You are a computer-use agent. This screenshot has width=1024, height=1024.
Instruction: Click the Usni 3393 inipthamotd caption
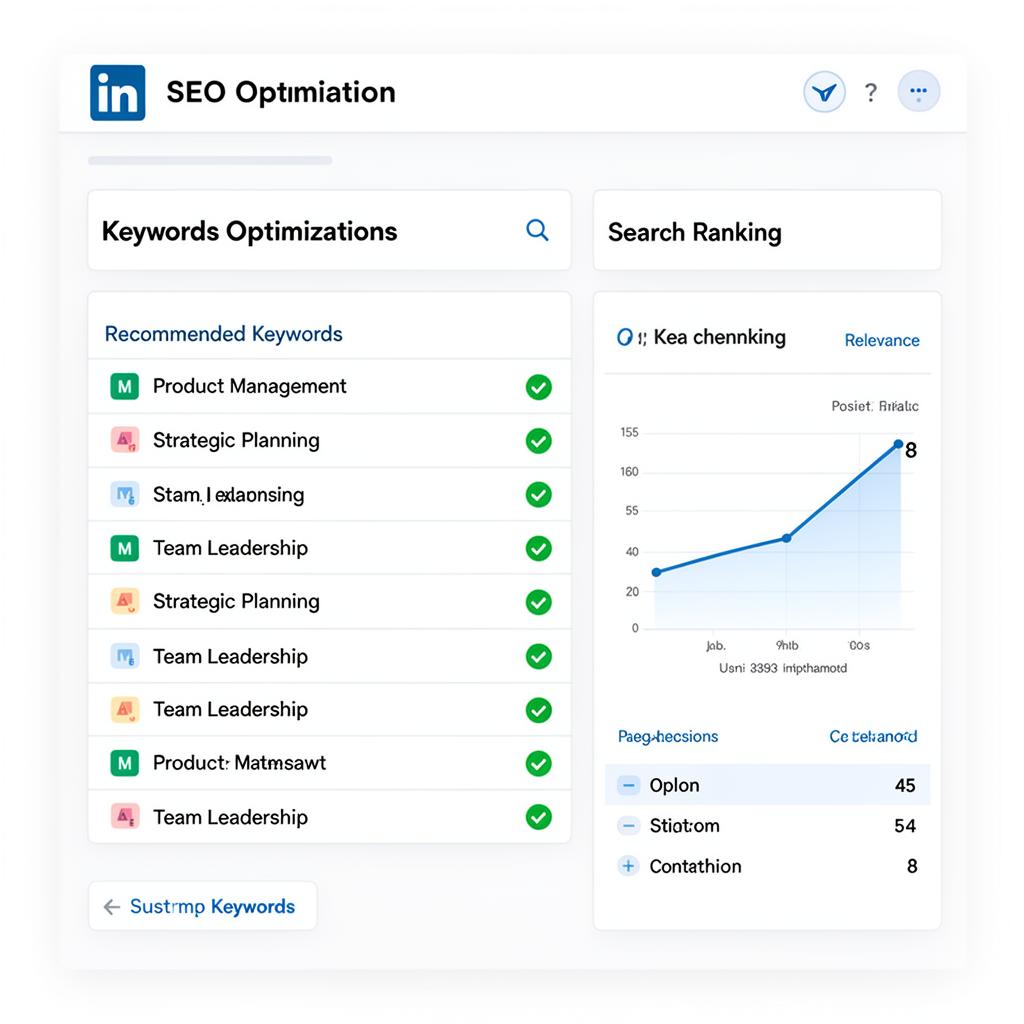coord(782,668)
